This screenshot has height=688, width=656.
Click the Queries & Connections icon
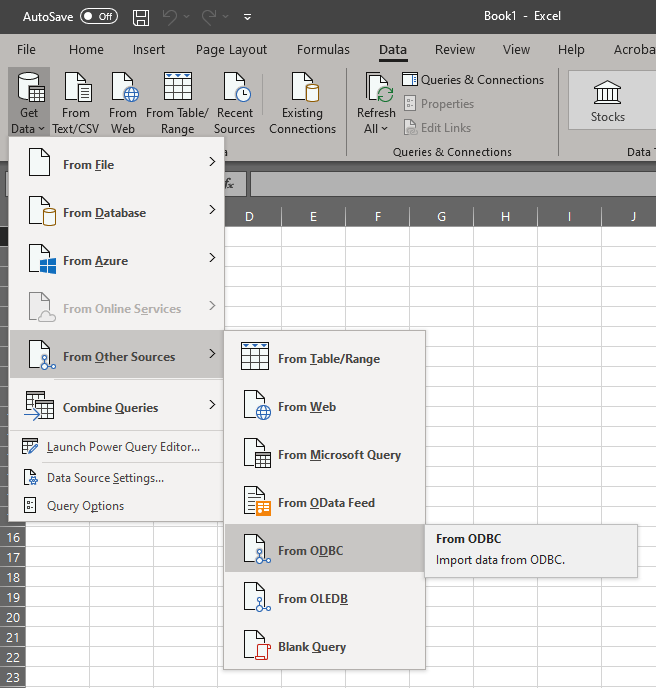410,80
